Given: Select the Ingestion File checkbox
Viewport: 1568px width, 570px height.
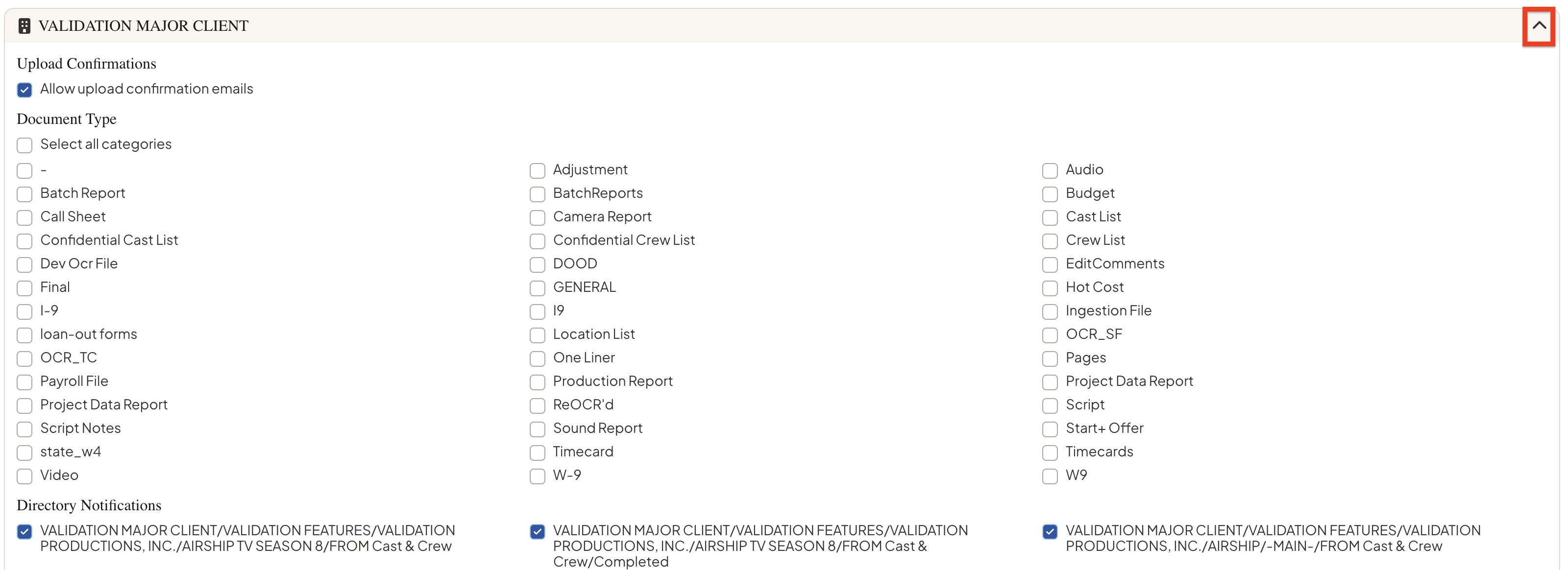Looking at the screenshot, I should click(x=1050, y=312).
